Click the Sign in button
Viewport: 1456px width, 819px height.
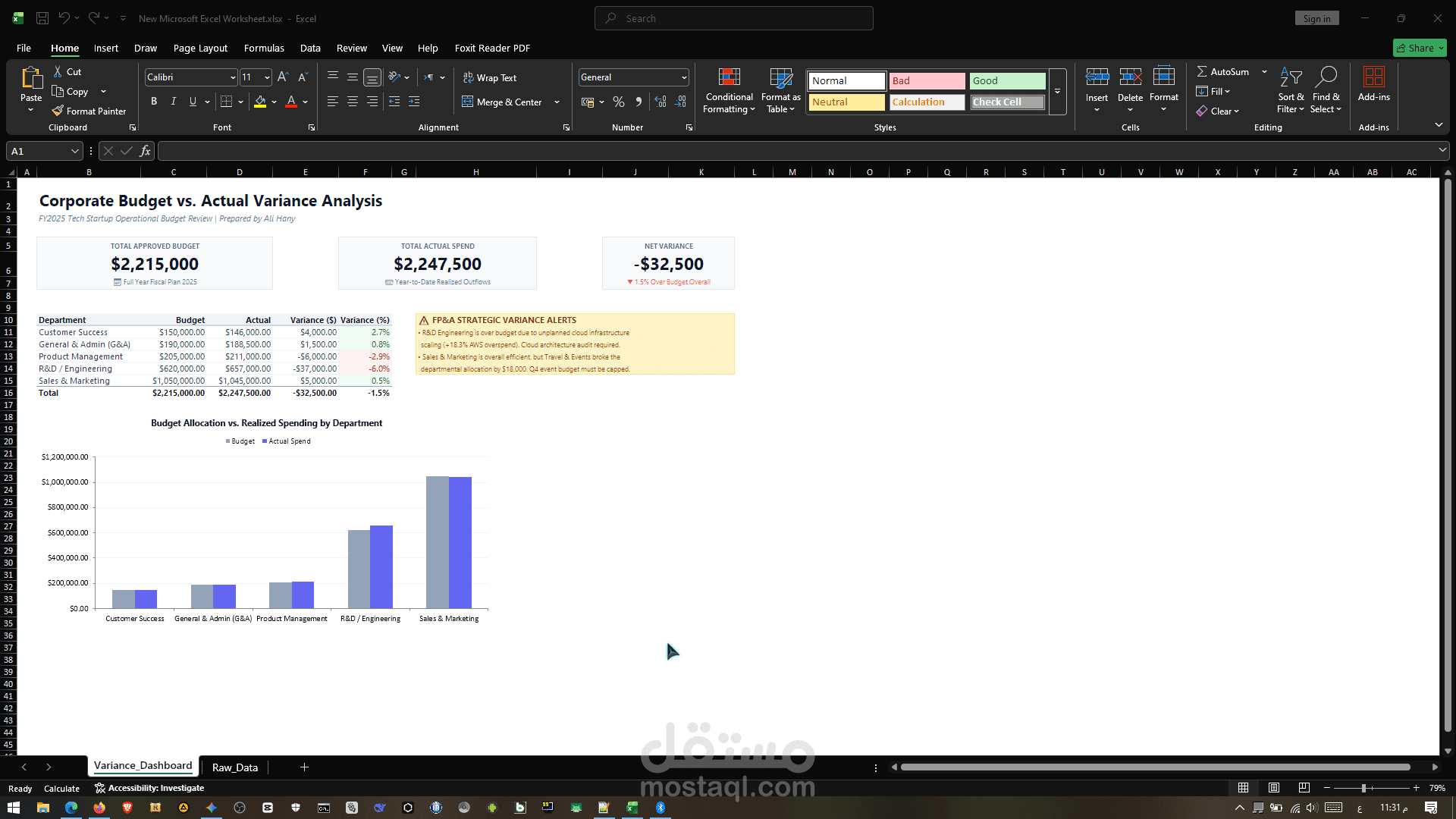(x=1316, y=18)
